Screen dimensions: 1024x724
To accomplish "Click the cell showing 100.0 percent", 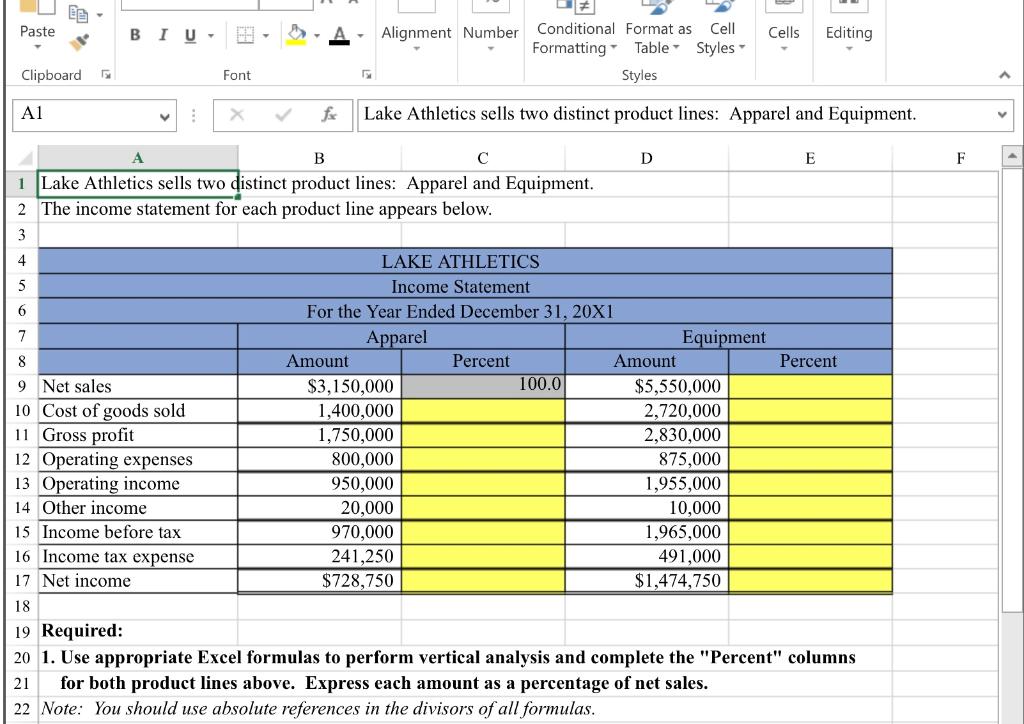I will coord(483,386).
